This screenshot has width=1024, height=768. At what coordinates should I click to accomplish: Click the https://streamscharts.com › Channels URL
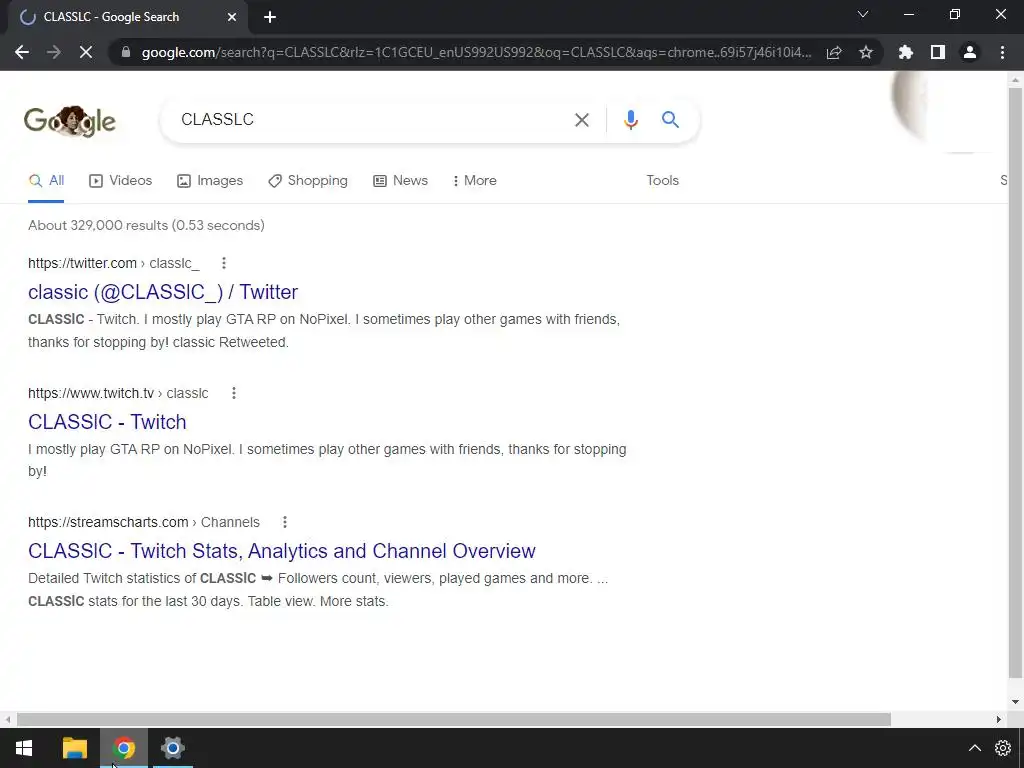pyautogui.click(x=144, y=522)
